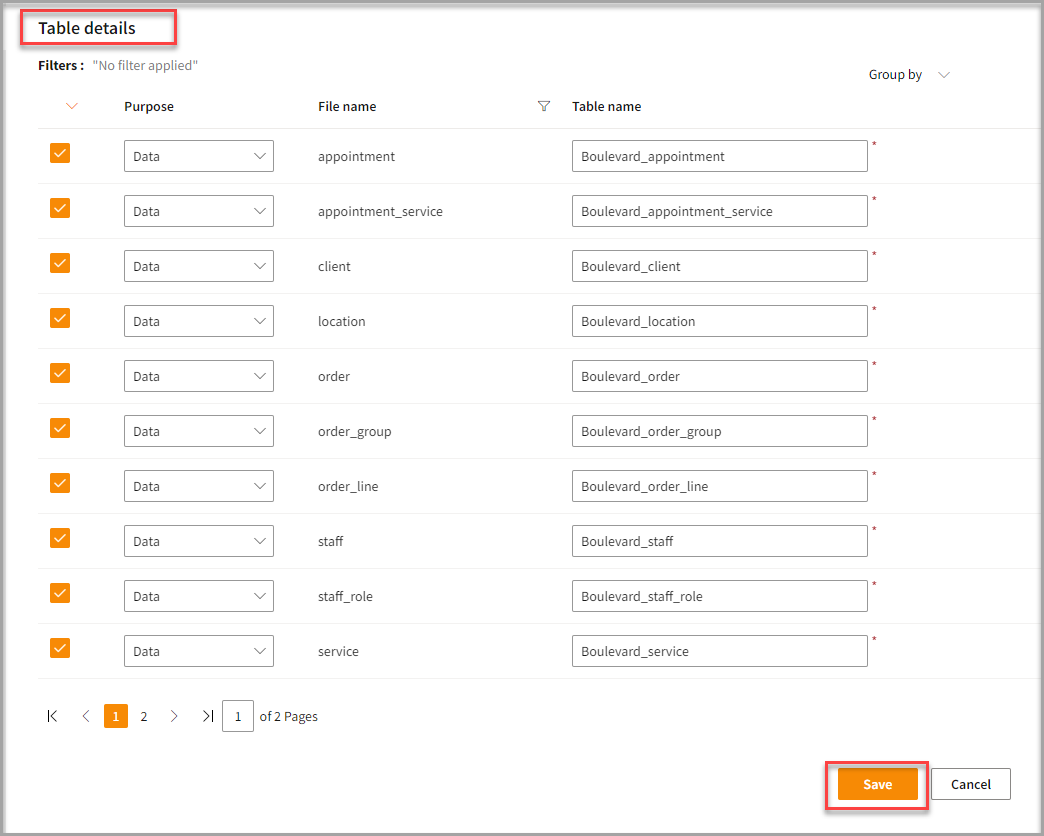This screenshot has width=1044, height=836.
Task: Click the Cancel button
Action: pyautogui.click(x=970, y=785)
